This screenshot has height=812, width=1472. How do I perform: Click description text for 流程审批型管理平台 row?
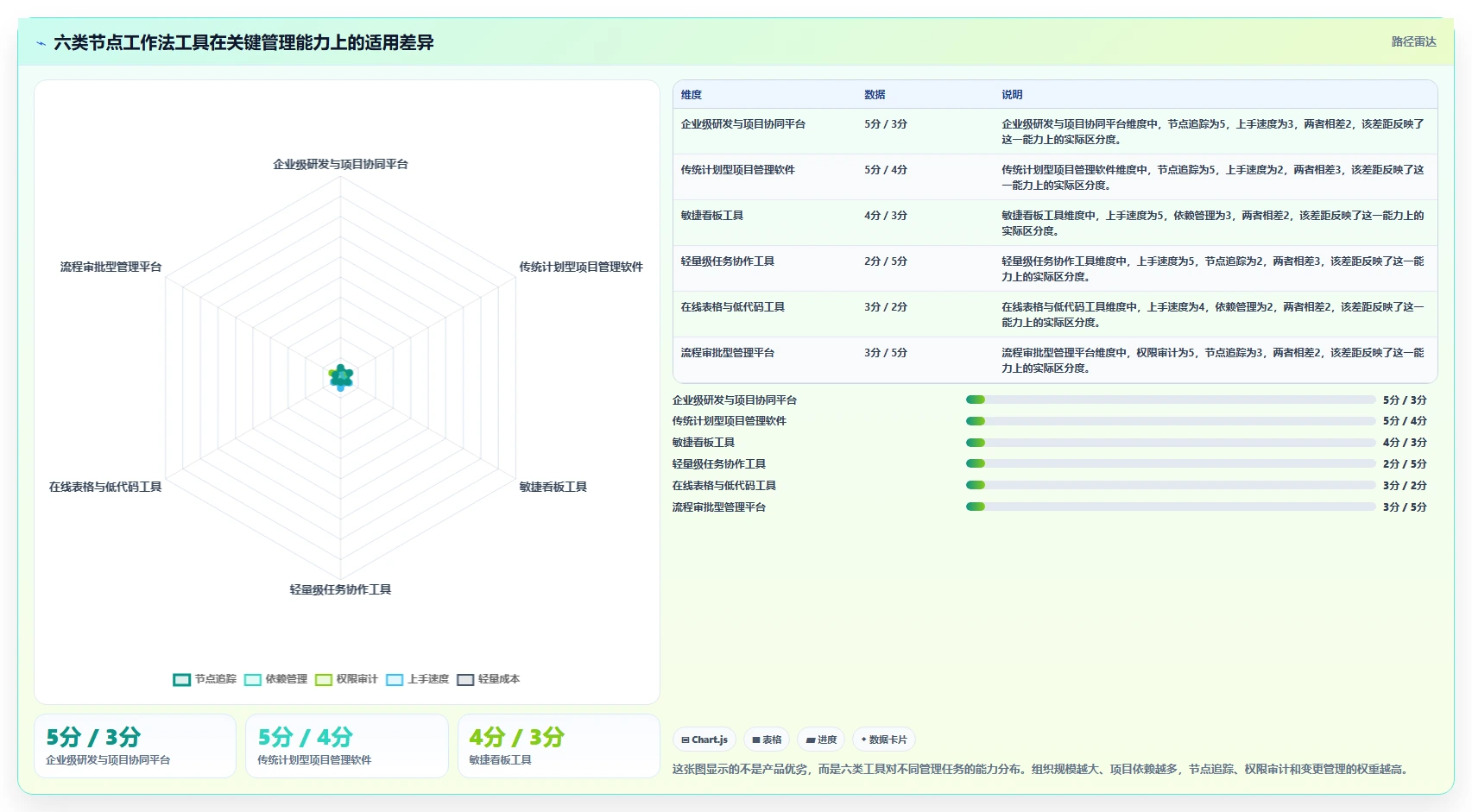coord(1213,361)
